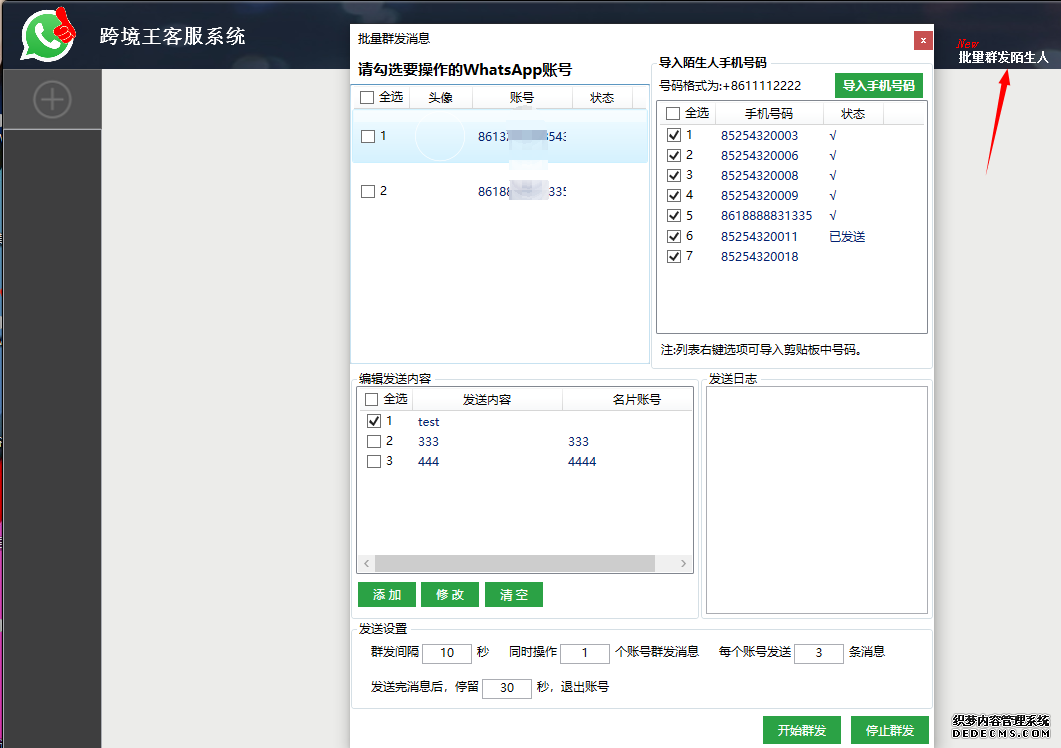The height and width of the screenshot is (748, 1061).
Task: Click 停止群发 to stop broadcasting
Action: 889,730
